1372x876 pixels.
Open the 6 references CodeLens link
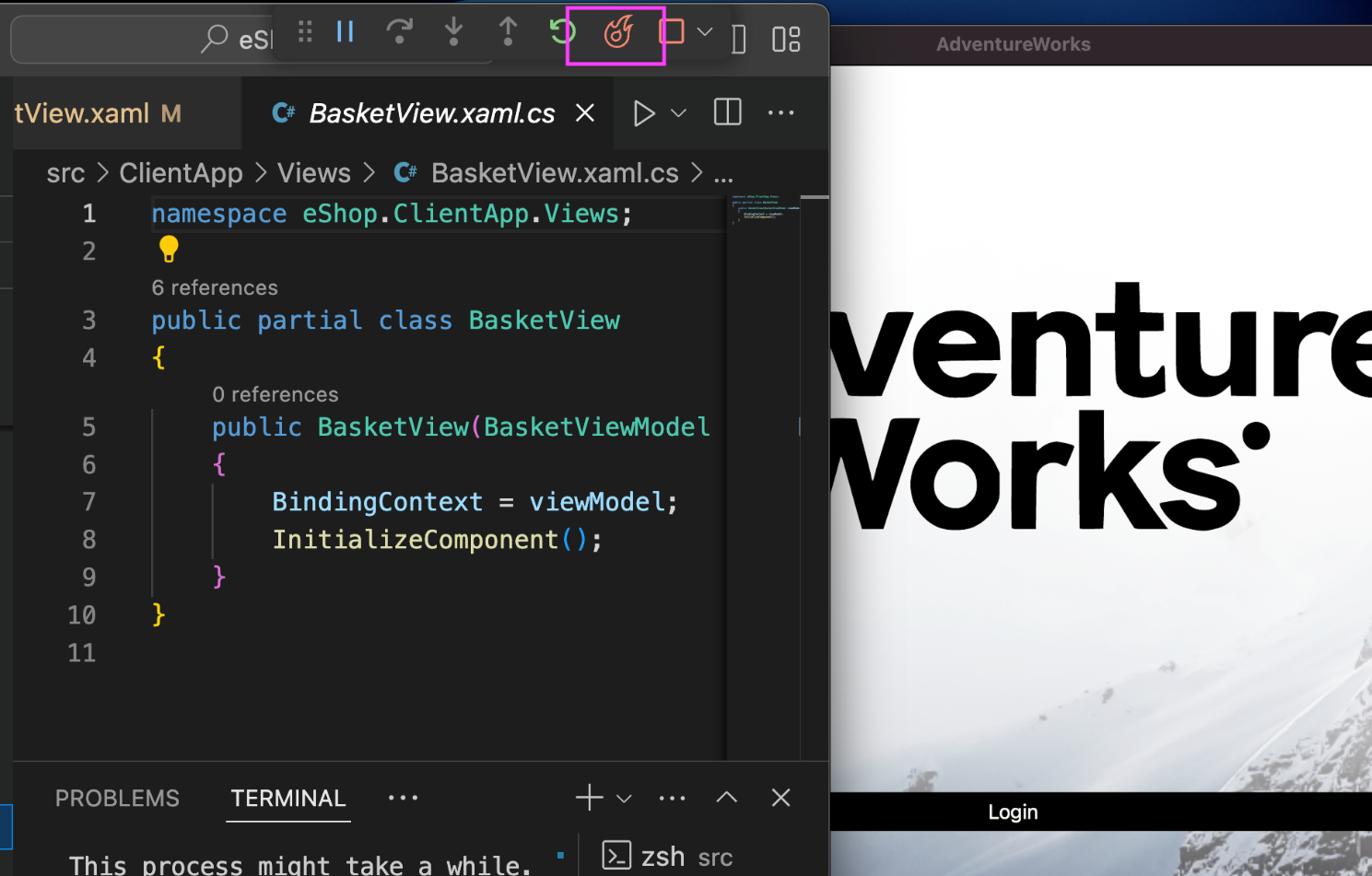point(214,287)
